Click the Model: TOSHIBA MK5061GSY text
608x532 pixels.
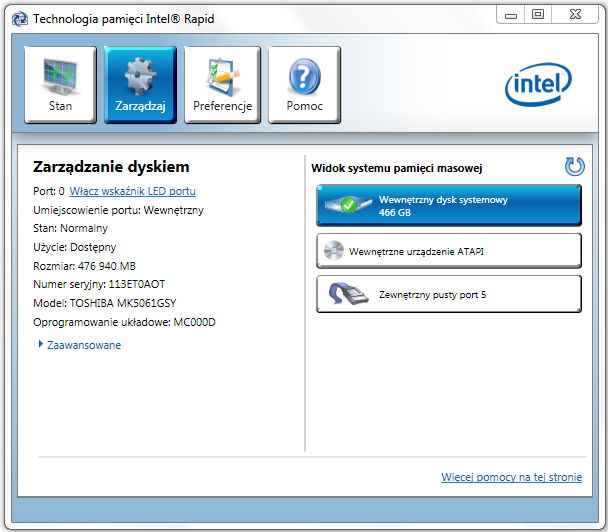105,303
